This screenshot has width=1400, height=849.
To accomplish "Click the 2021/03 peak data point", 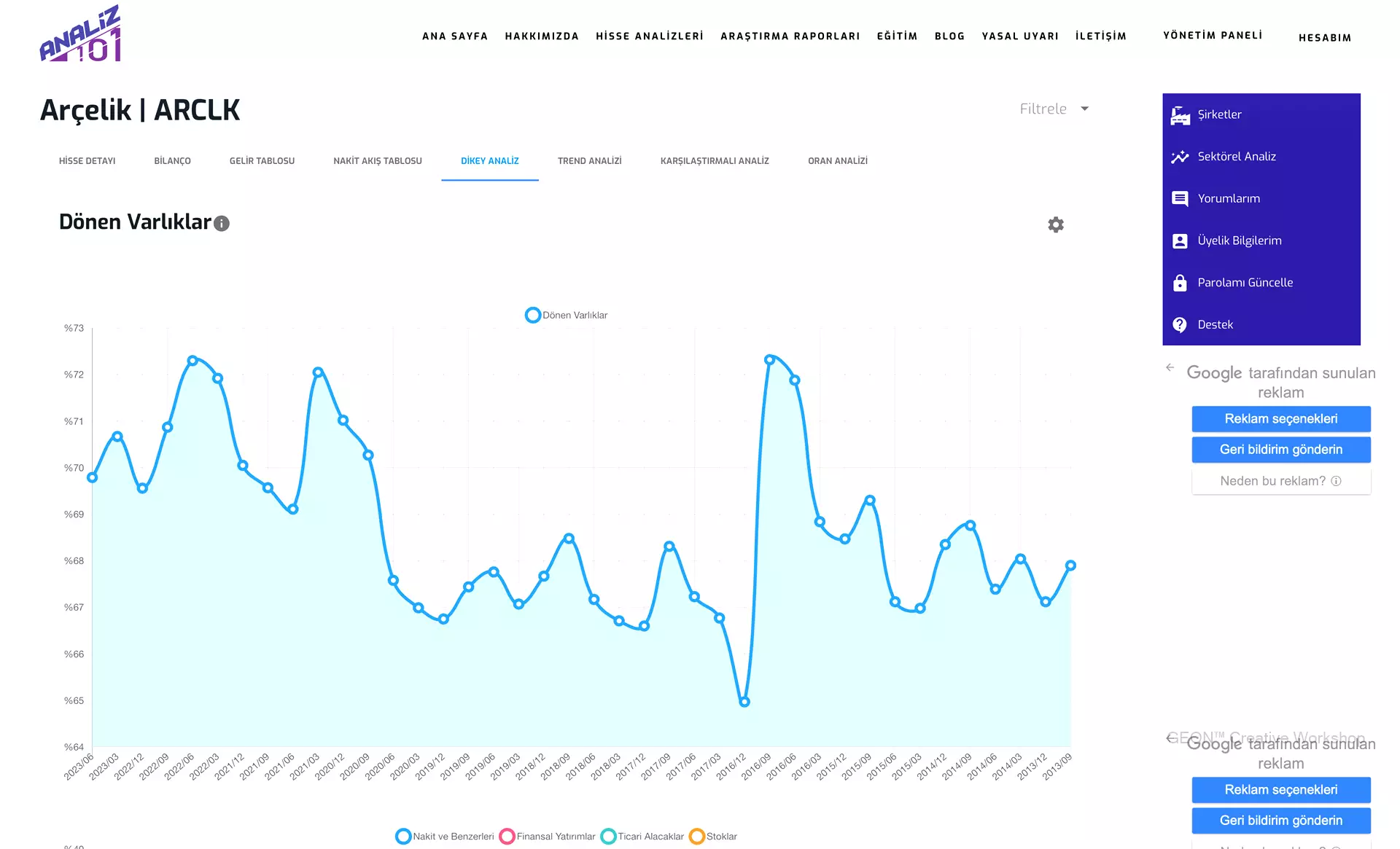I will 318,372.
